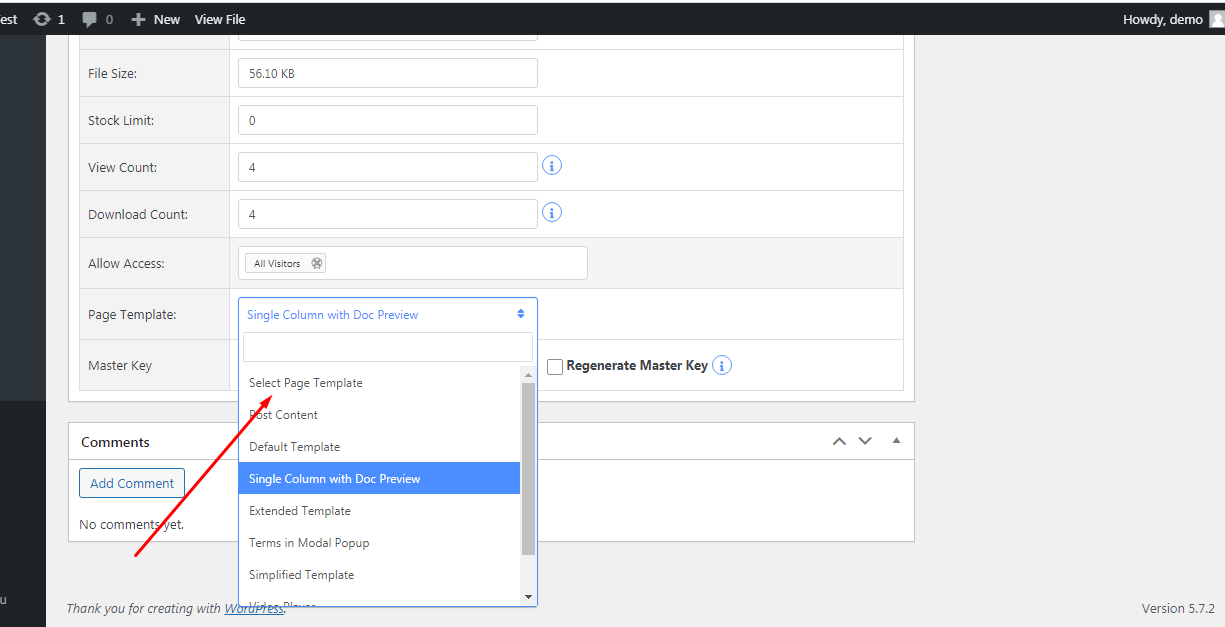
Task: Click info icon beside Regenerate Master Key
Action: coord(722,365)
